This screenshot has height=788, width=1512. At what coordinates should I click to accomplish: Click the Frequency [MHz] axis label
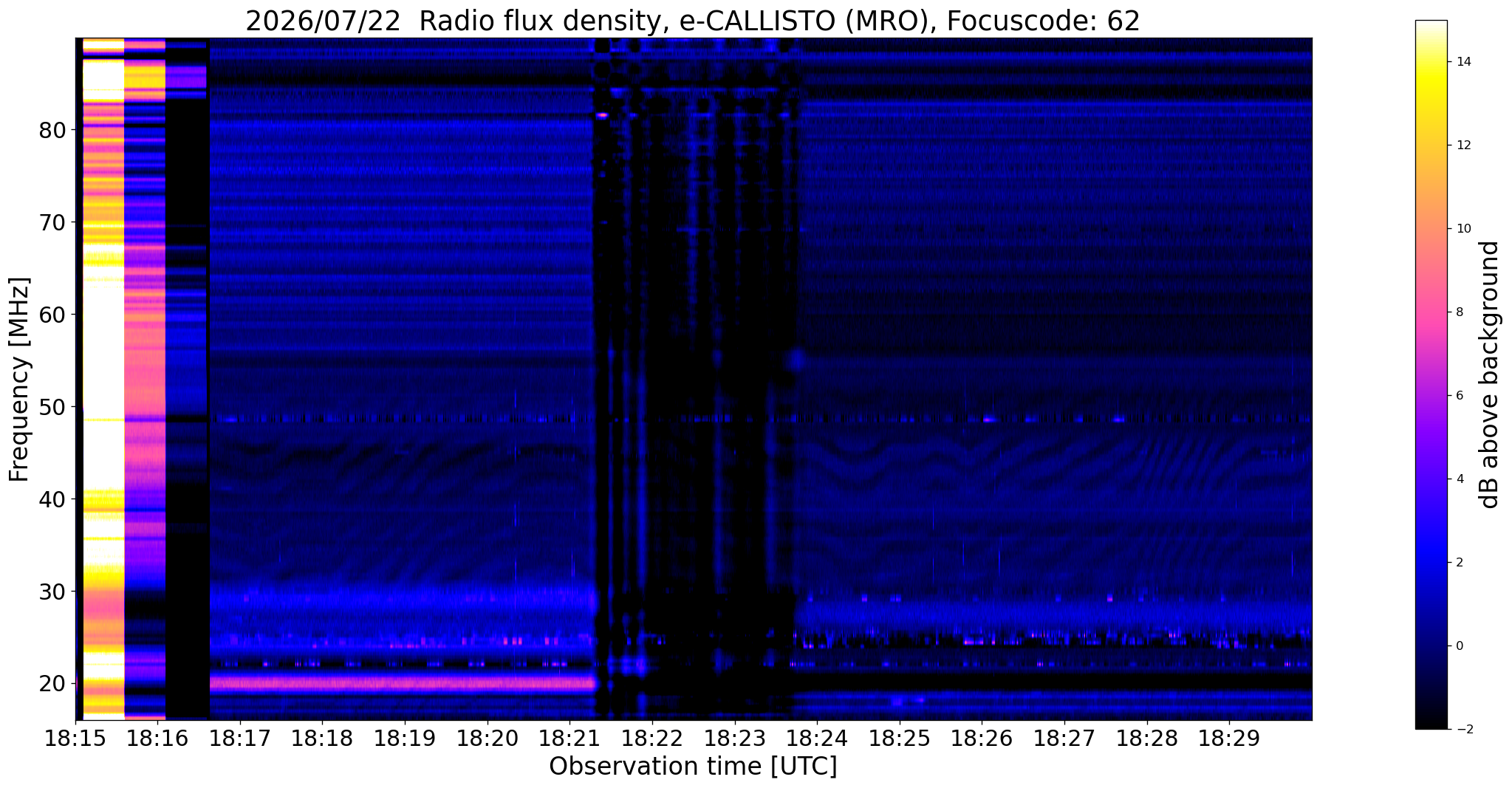point(19,380)
